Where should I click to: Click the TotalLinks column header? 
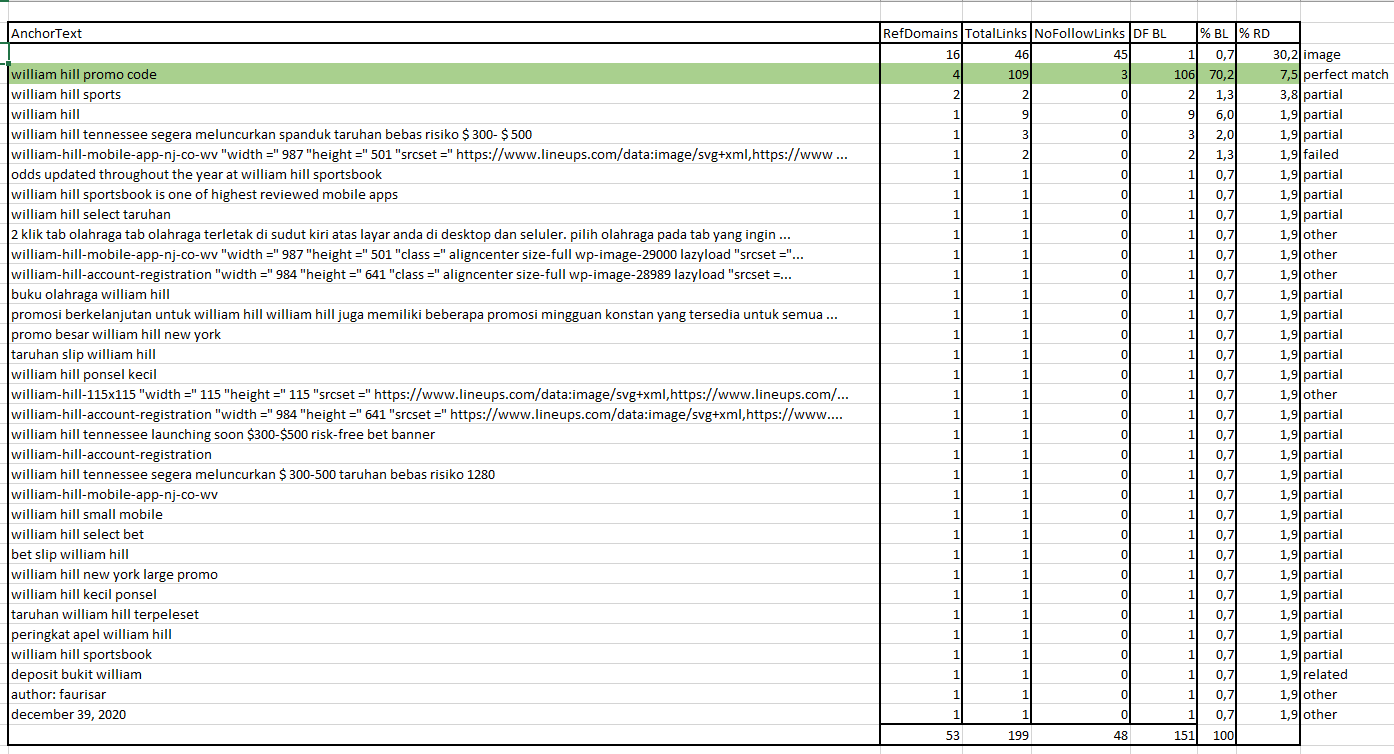tap(996, 33)
